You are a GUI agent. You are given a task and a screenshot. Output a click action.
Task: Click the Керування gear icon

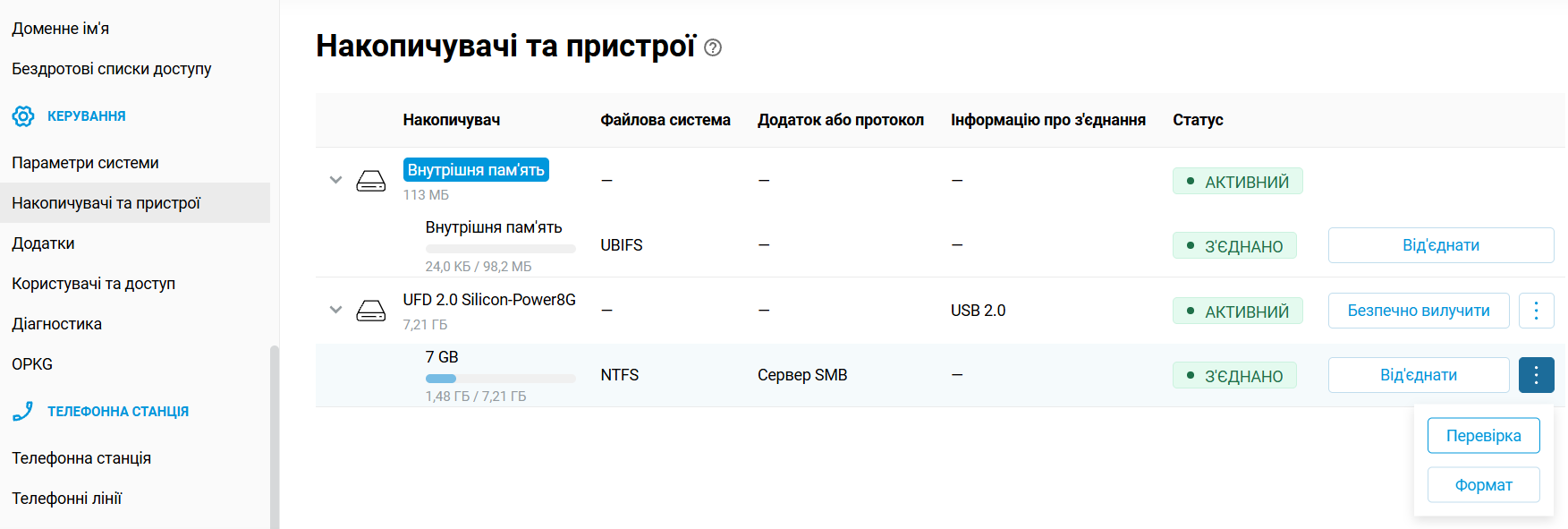[x=23, y=116]
